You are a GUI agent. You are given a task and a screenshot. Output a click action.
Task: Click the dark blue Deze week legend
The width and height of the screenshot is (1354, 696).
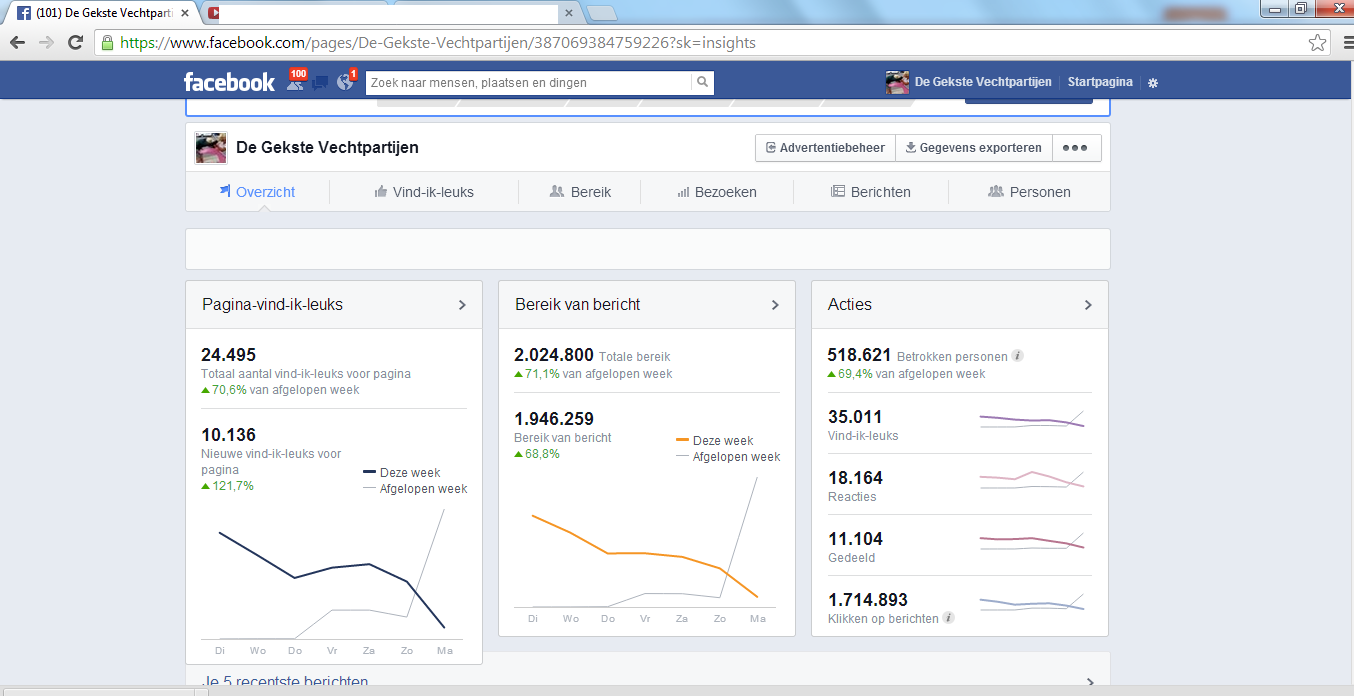(402, 473)
